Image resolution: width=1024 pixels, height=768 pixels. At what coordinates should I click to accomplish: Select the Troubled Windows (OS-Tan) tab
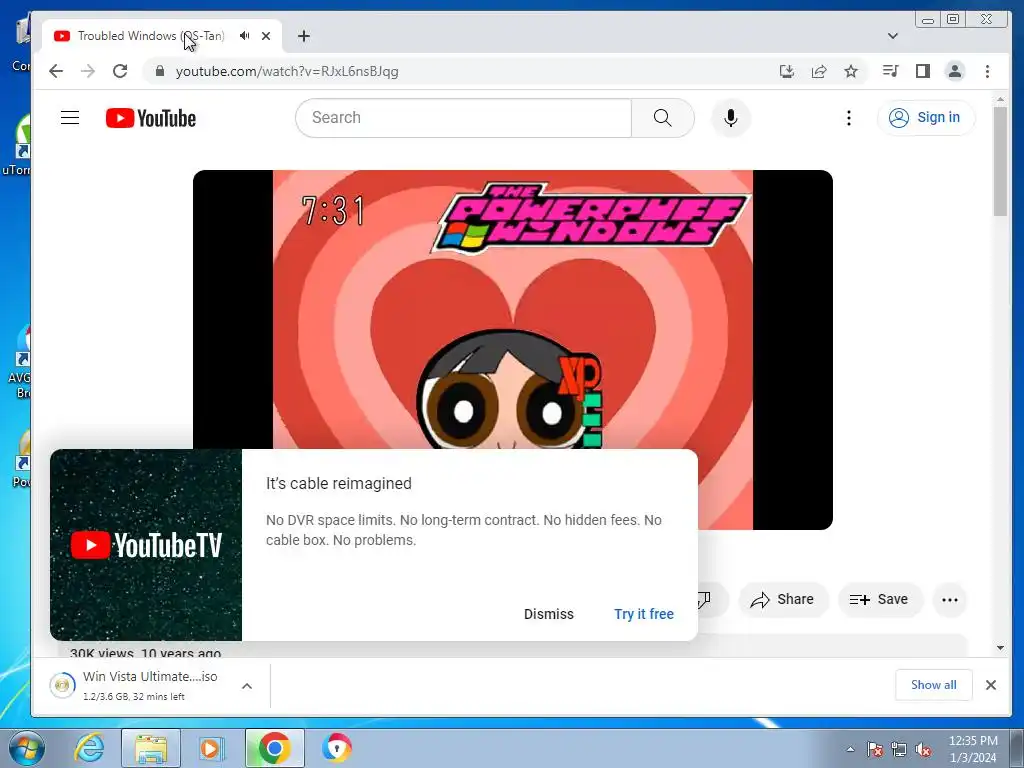(162, 36)
